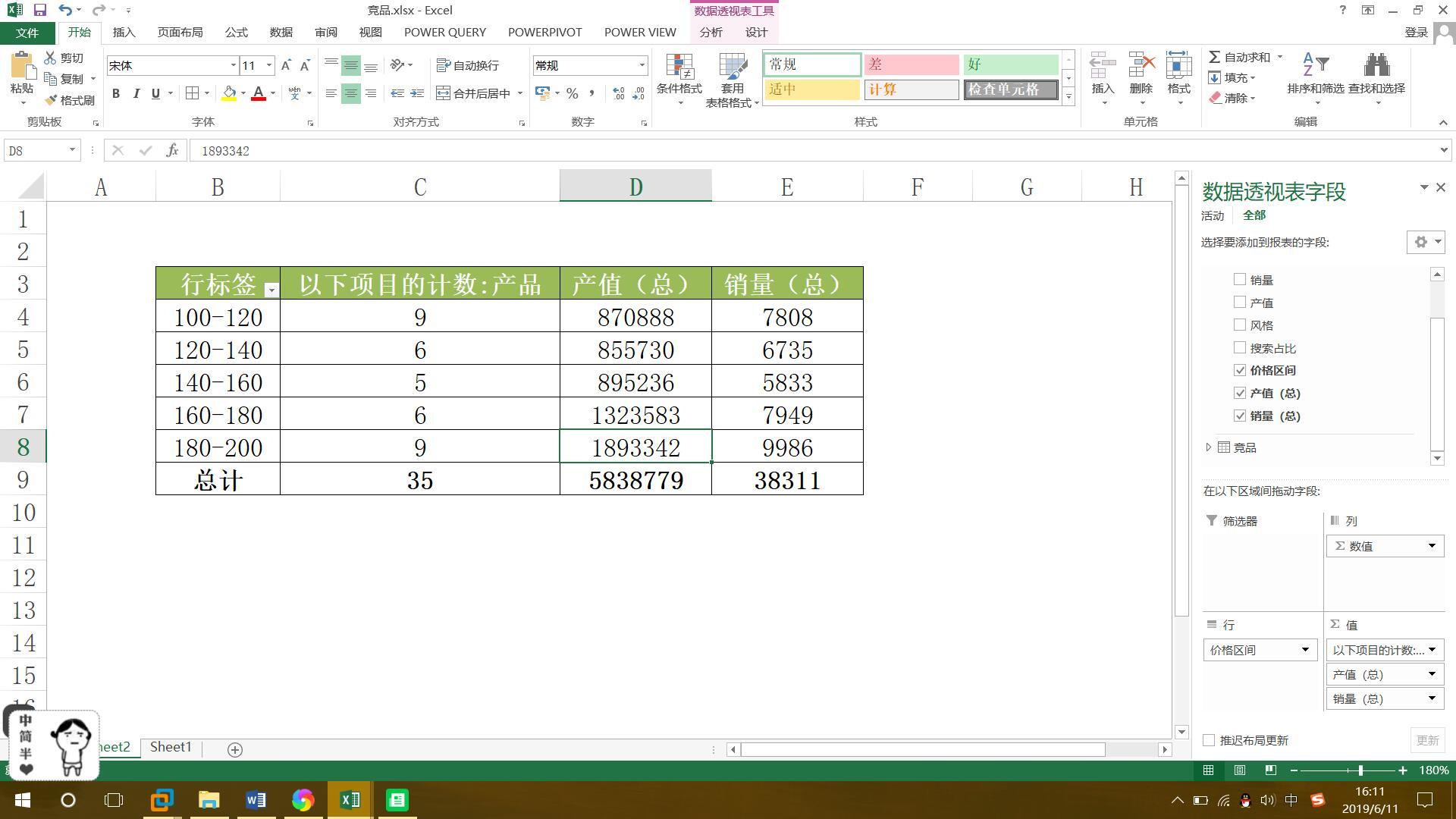The height and width of the screenshot is (819, 1456).
Task: Click the 活动 link in field pane
Action: click(x=1212, y=215)
